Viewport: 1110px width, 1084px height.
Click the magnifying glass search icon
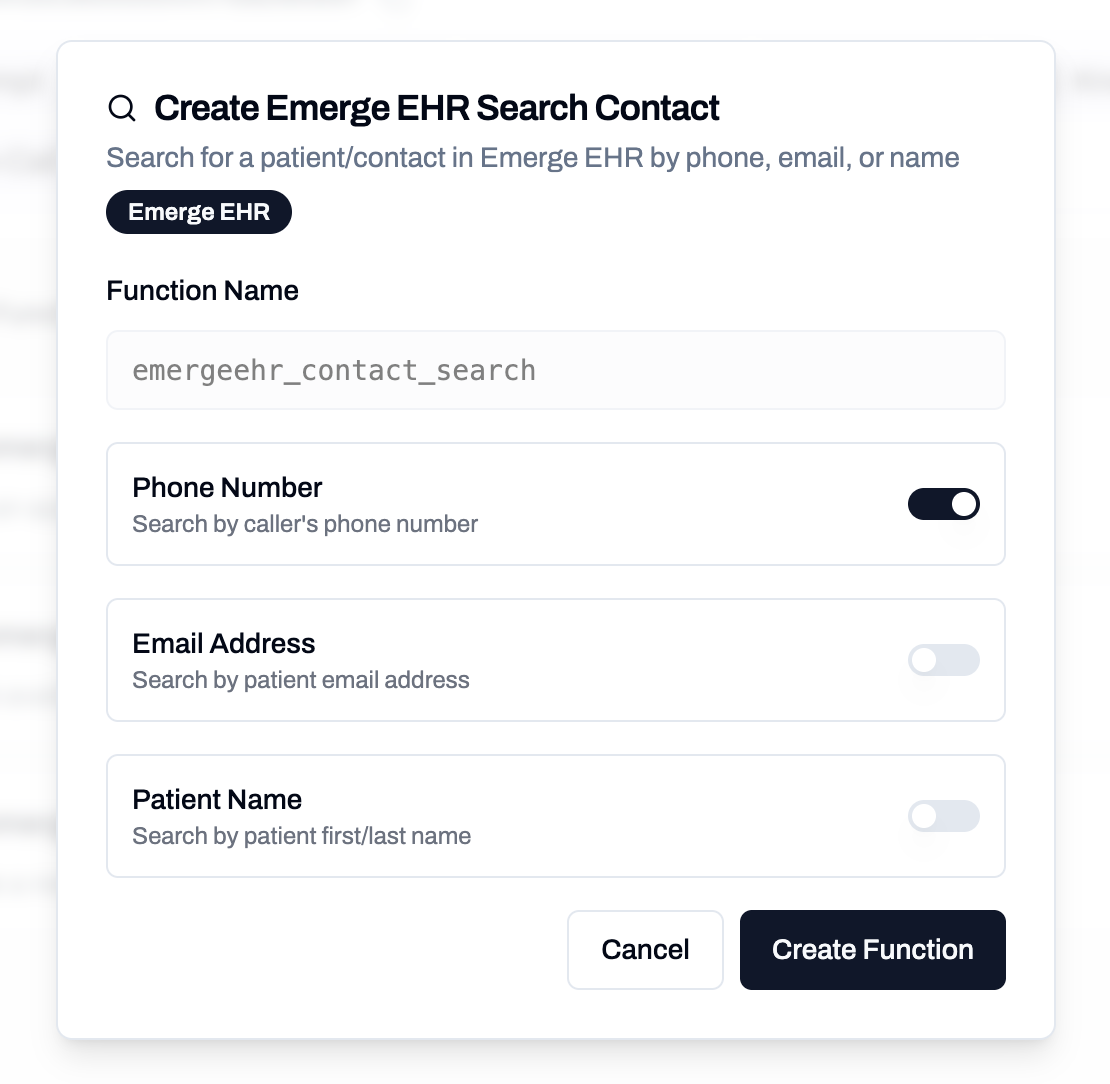point(121,108)
